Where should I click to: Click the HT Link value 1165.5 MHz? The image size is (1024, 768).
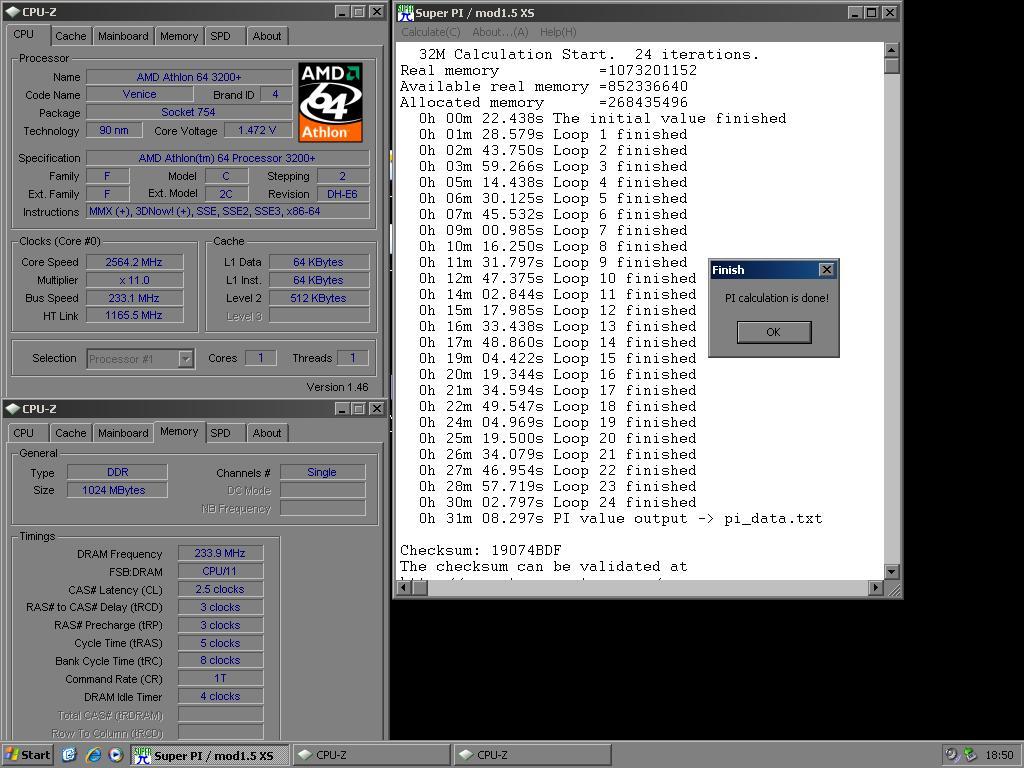[x=135, y=315]
